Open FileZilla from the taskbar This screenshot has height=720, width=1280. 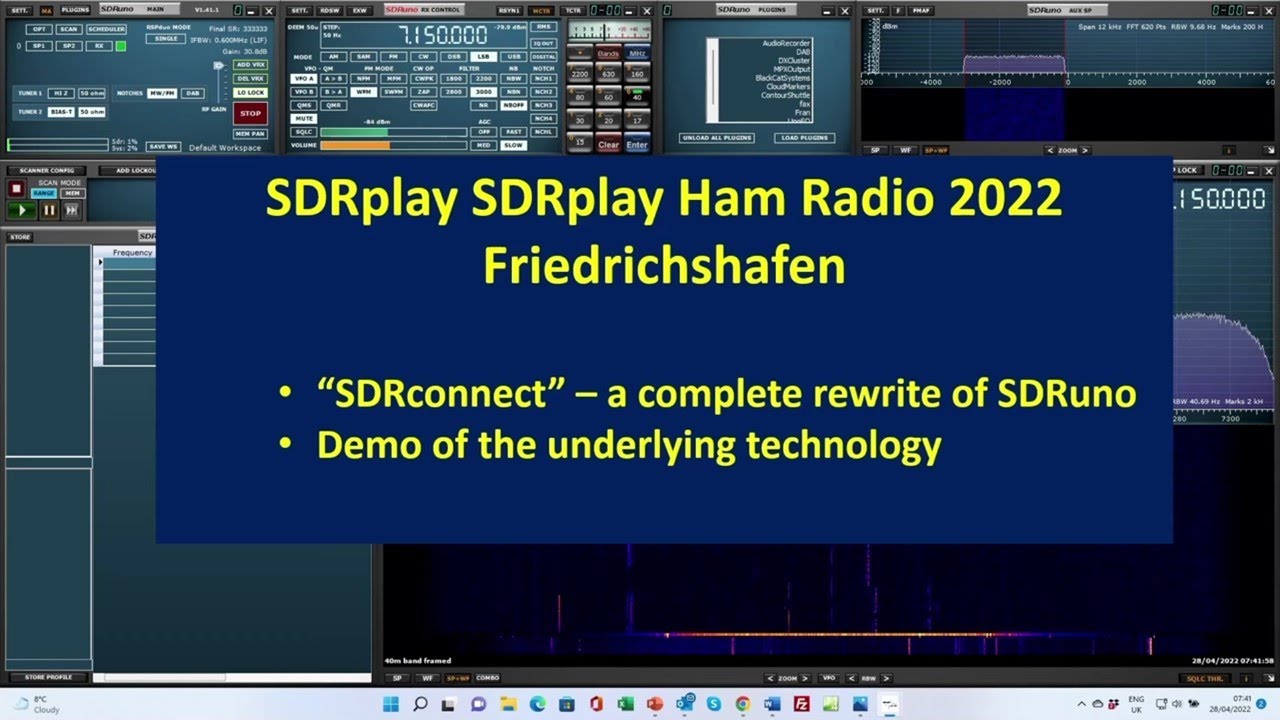(801, 704)
